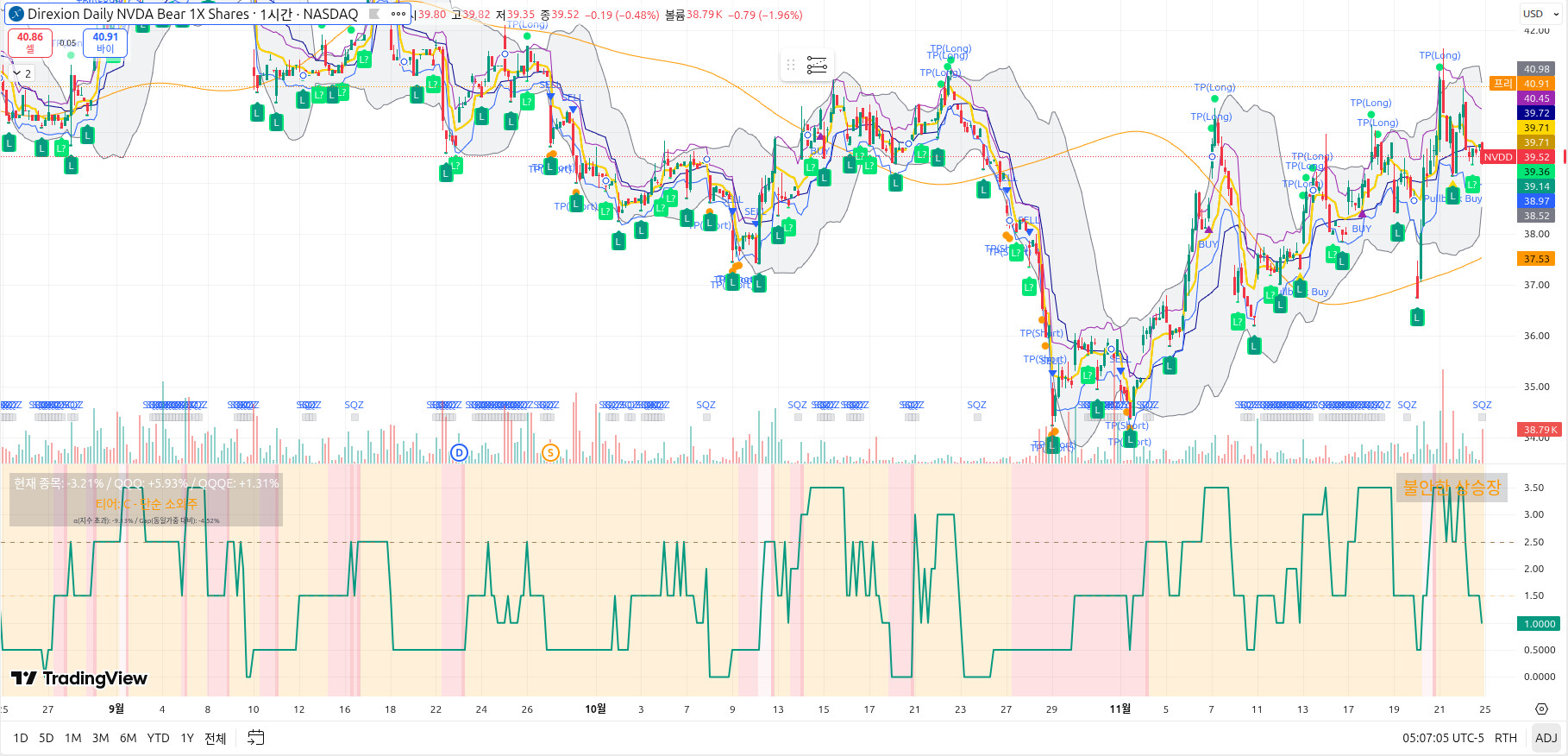Screen dimensions: 1568x756
Task: Click the dark blue 39.72 axis label
Action: pyautogui.click(x=1536, y=113)
